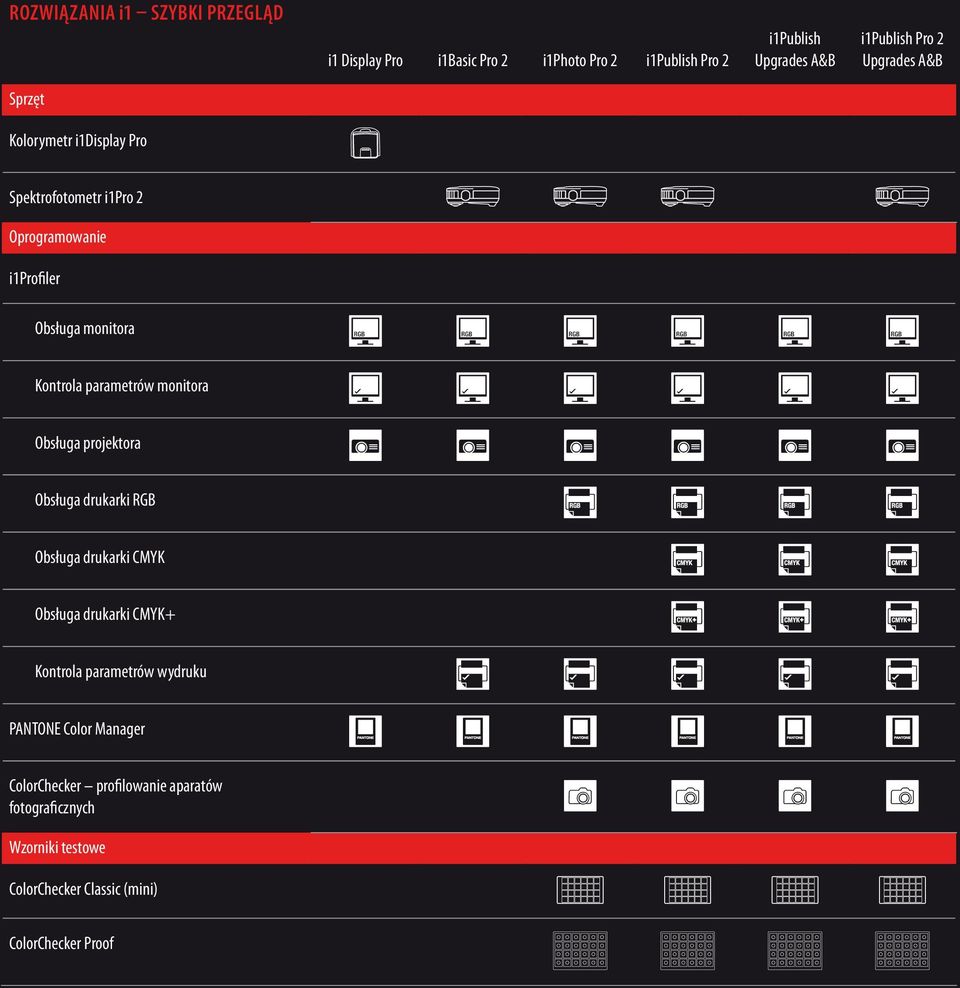This screenshot has height=988, width=960.
Task: Select spectrophotometer icon under i1Basic Pro 2
Action: pyautogui.click(x=472, y=196)
